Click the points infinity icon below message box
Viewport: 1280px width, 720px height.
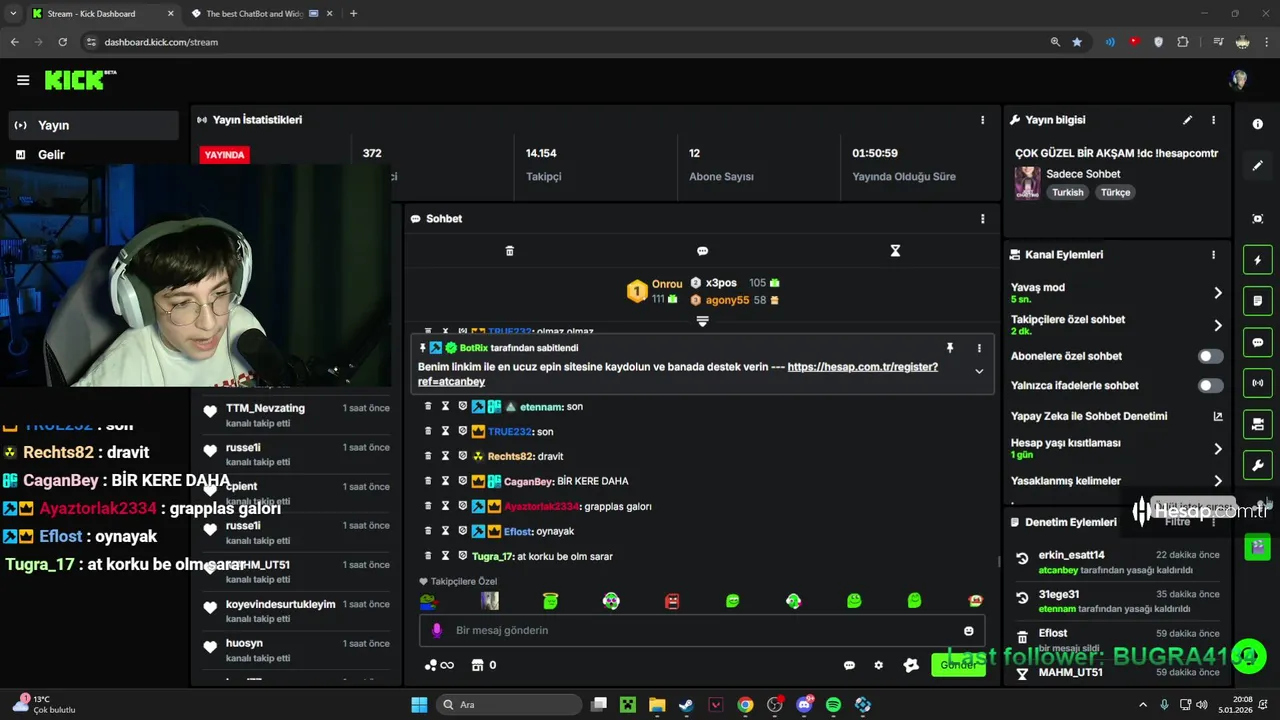point(439,665)
